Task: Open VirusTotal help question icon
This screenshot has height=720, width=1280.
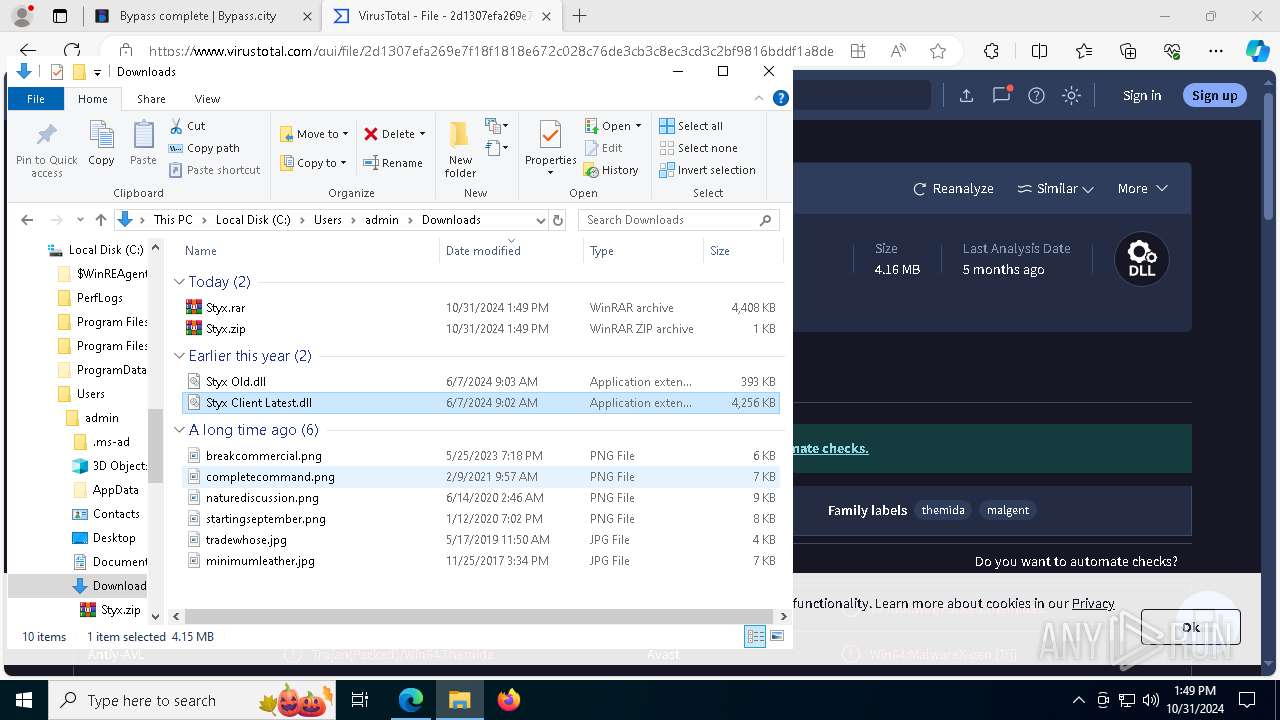Action: click(1036, 95)
